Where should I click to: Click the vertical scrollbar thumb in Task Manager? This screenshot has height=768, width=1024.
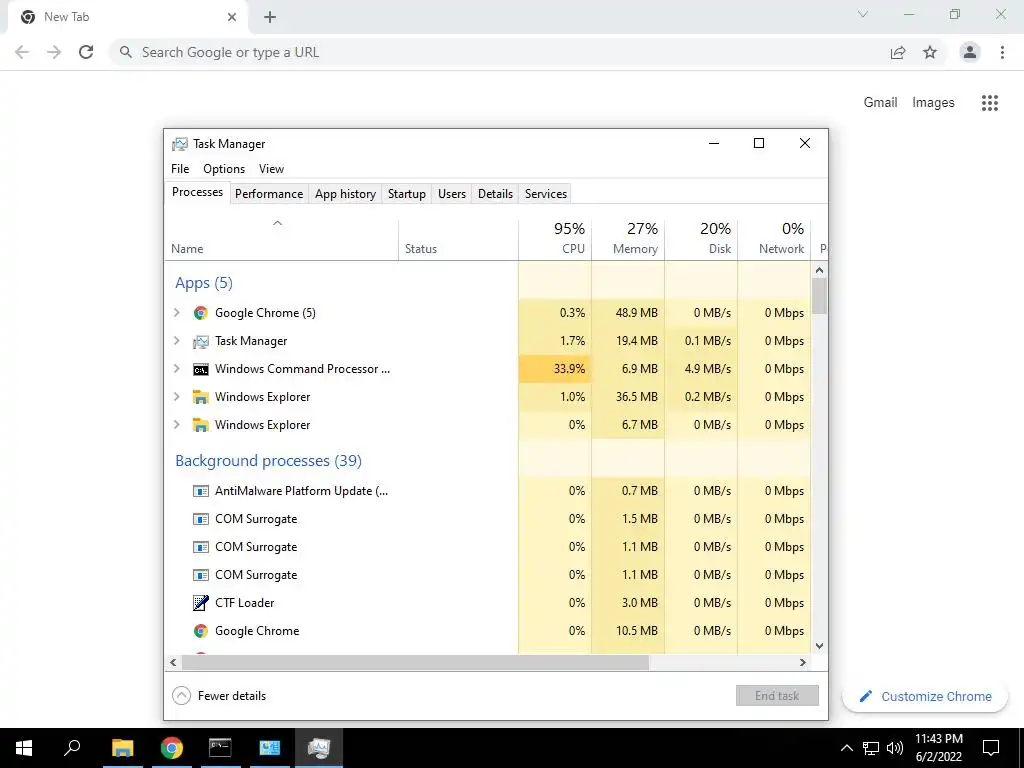coord(820,296)
